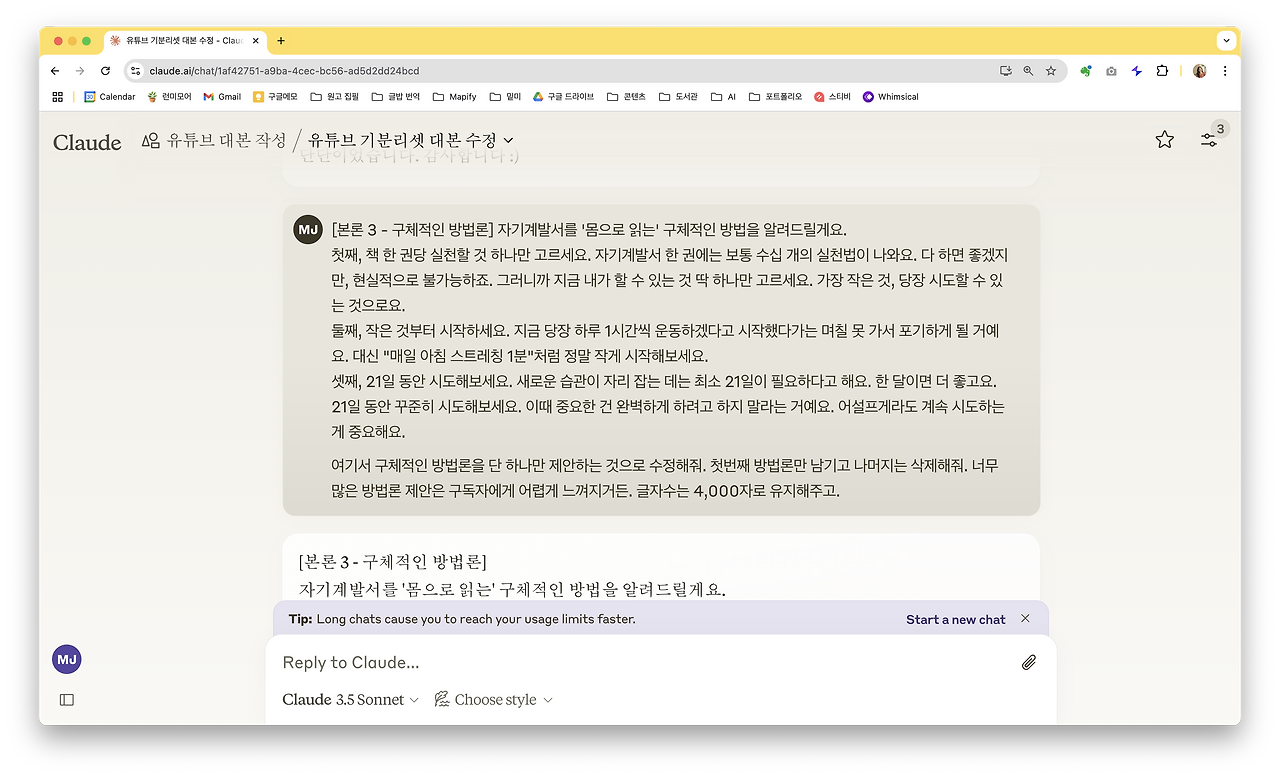Star this conversation as a favorite
Viewport: 1280px width, 777px height.
pos(1164,140)
